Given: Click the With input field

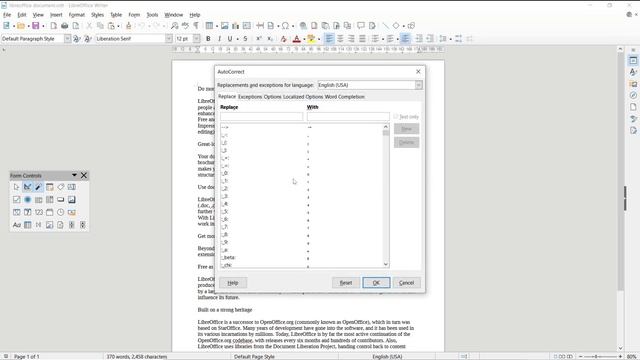Looking at the screenshot, I should 348,117.
